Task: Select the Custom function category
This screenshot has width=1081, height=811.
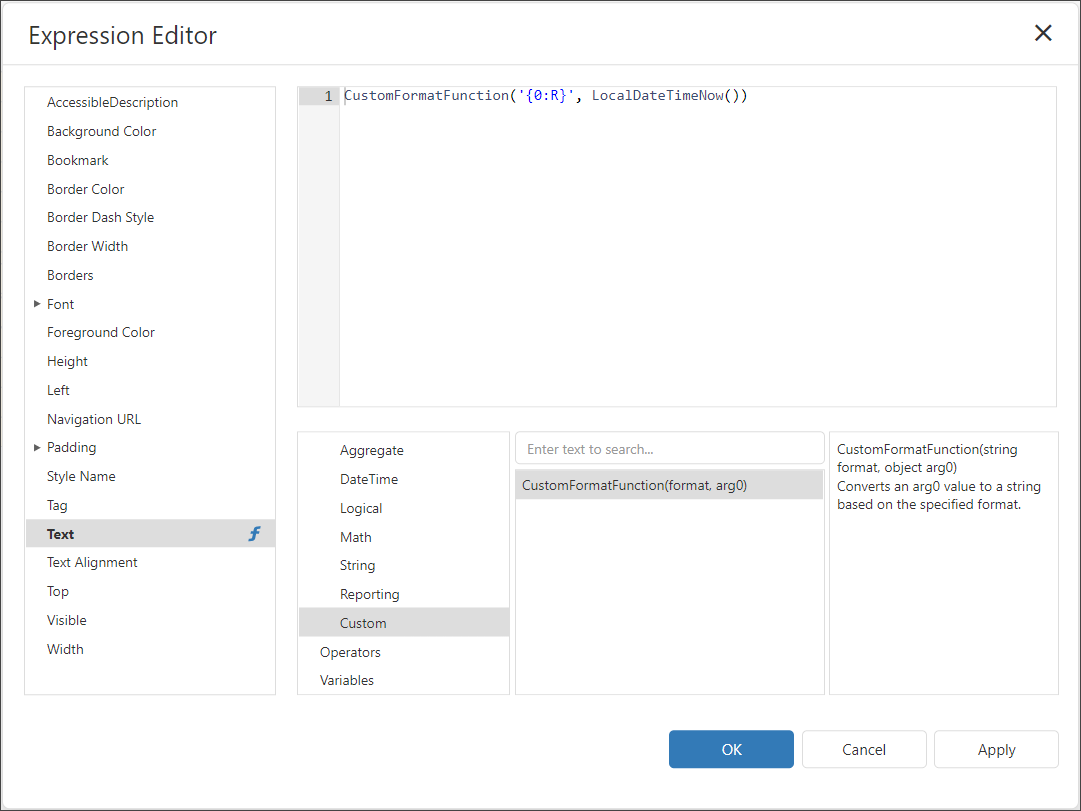Action: (404, 623)
